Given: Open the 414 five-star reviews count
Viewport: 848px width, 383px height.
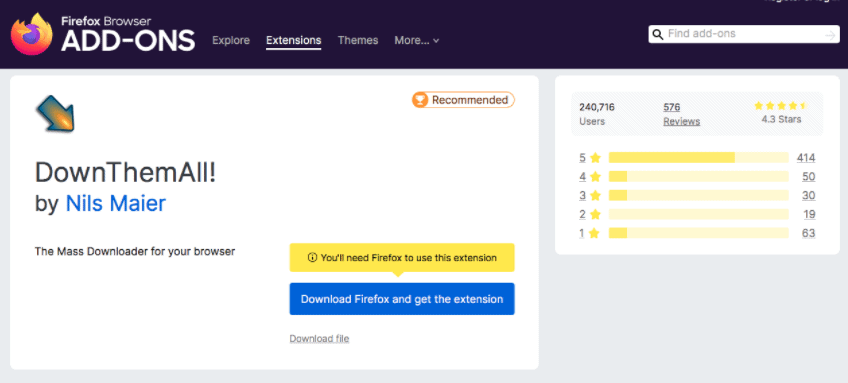Looking at the screenshot, I should click(806, 158).
